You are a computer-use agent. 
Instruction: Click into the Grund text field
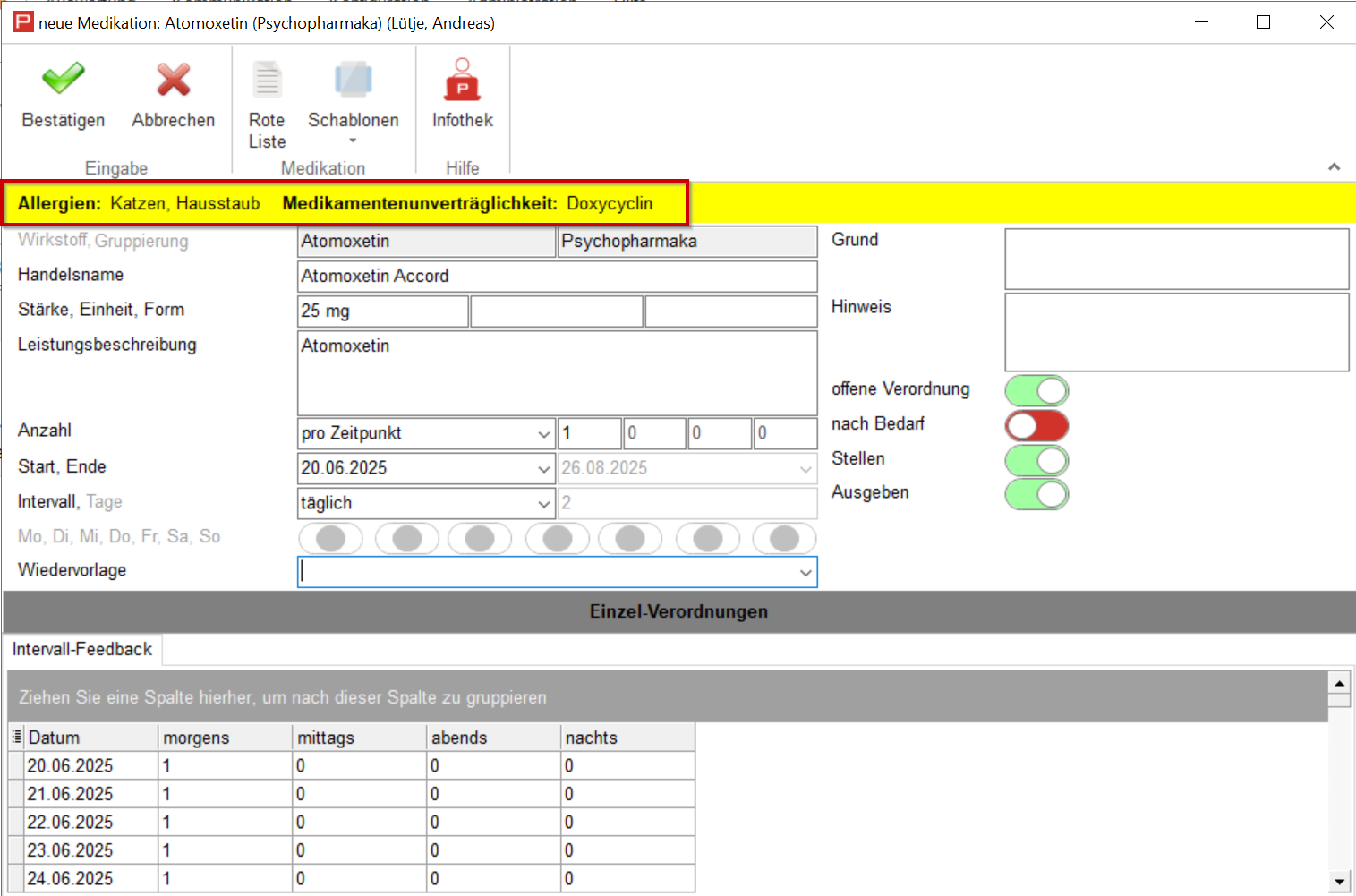click(1176, 259)
